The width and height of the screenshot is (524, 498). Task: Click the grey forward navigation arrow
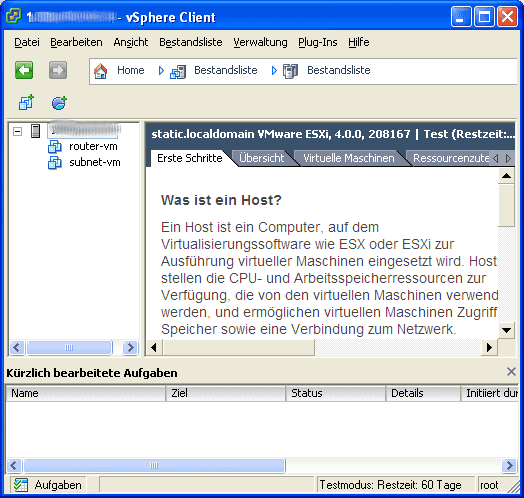coord(58,70)
